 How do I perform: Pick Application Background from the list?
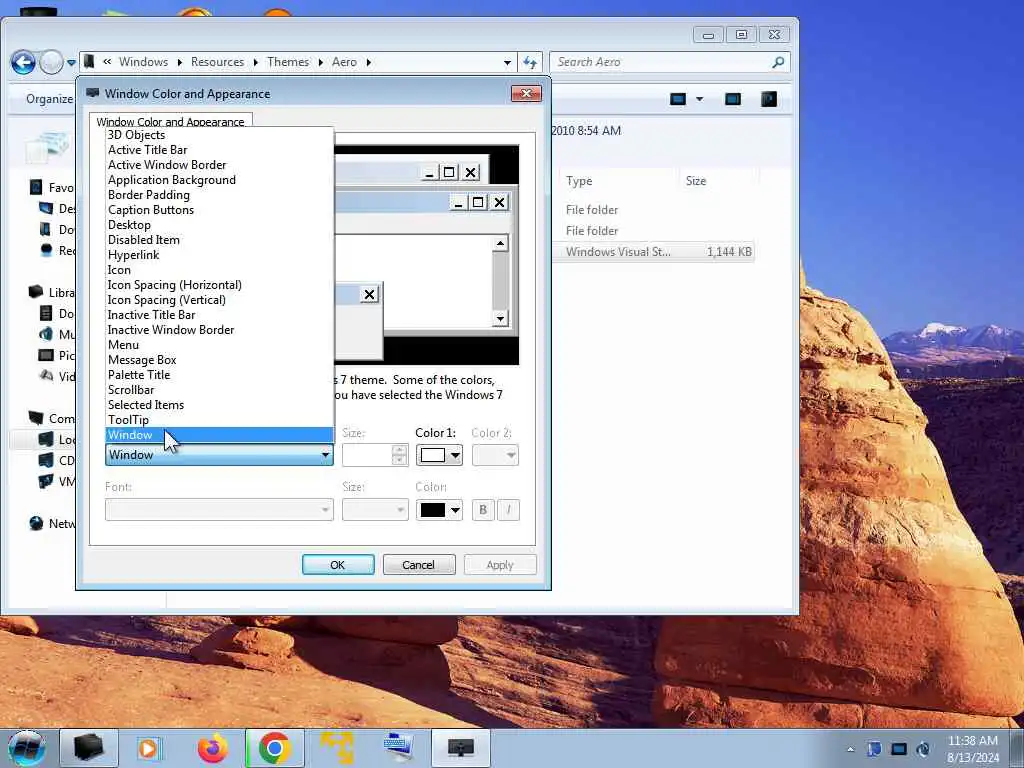219,180
